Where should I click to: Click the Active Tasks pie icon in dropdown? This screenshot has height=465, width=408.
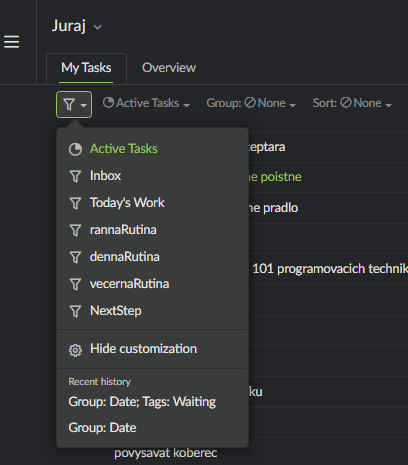[x=75, y=149]
